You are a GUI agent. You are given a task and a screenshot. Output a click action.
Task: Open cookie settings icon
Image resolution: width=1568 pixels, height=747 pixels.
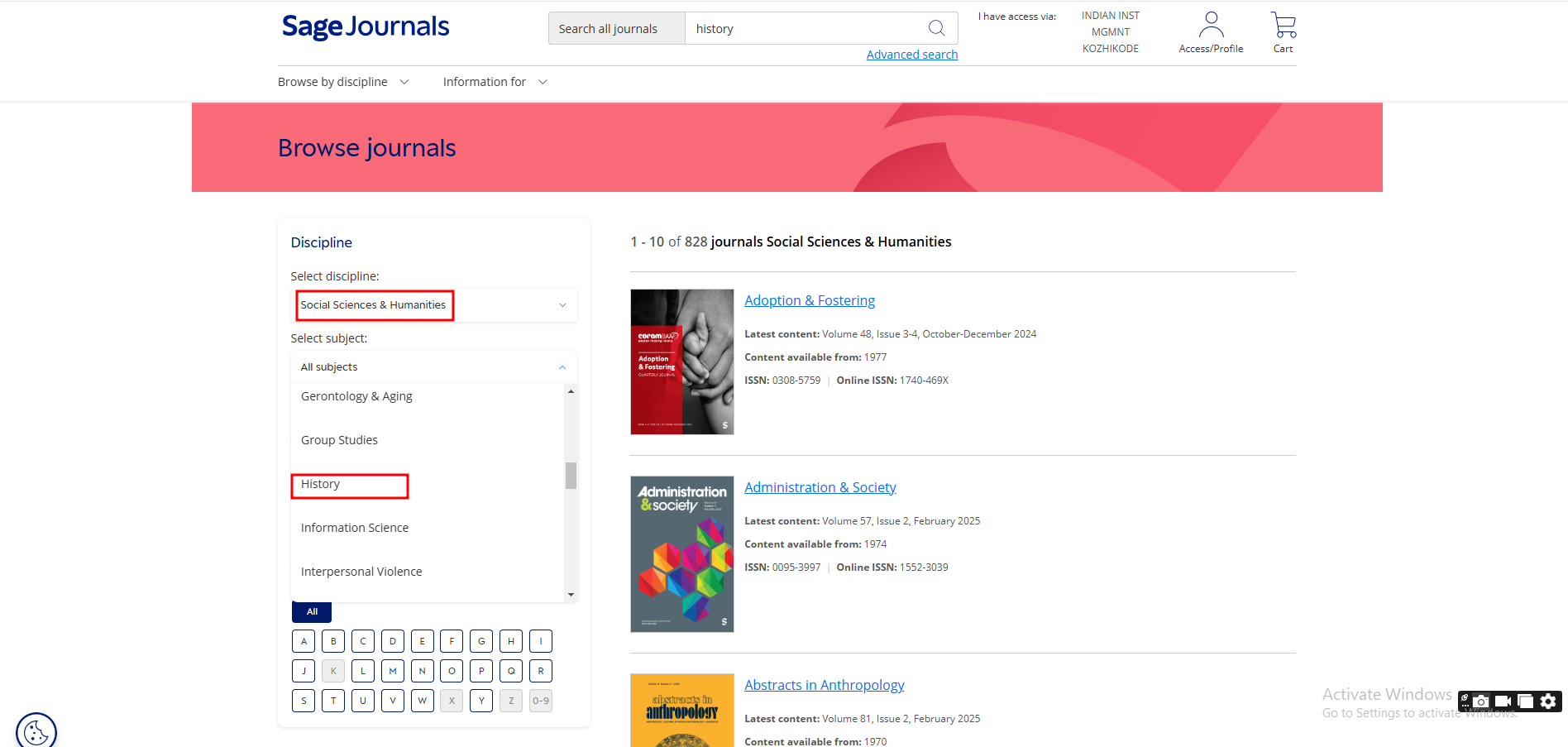(x=36, y=731)
